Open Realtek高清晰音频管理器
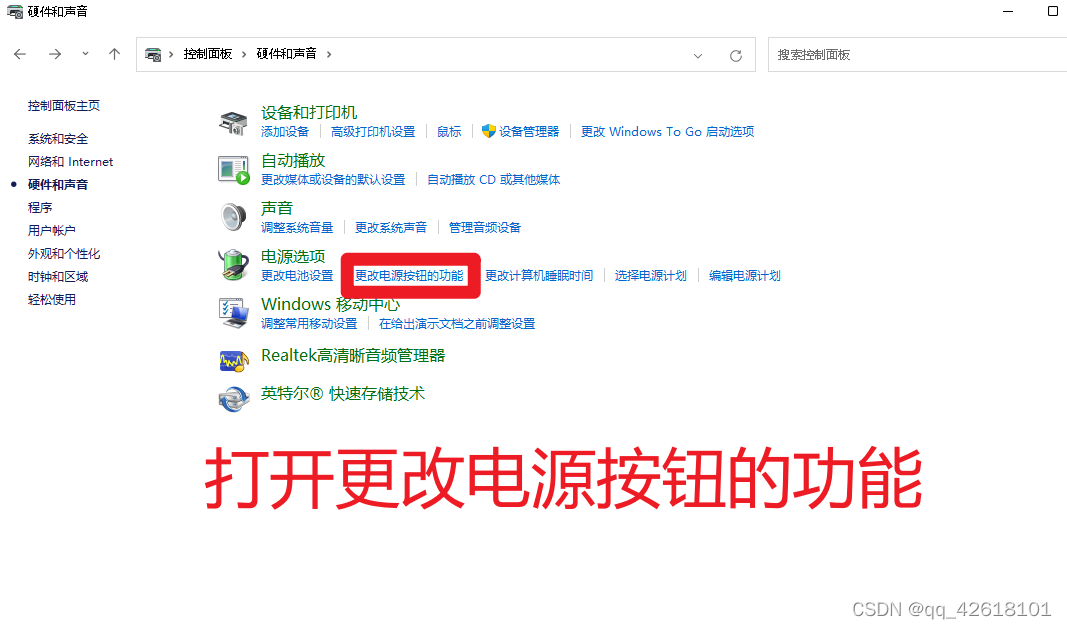The image size is (1067, 629). tap(353, 355)
